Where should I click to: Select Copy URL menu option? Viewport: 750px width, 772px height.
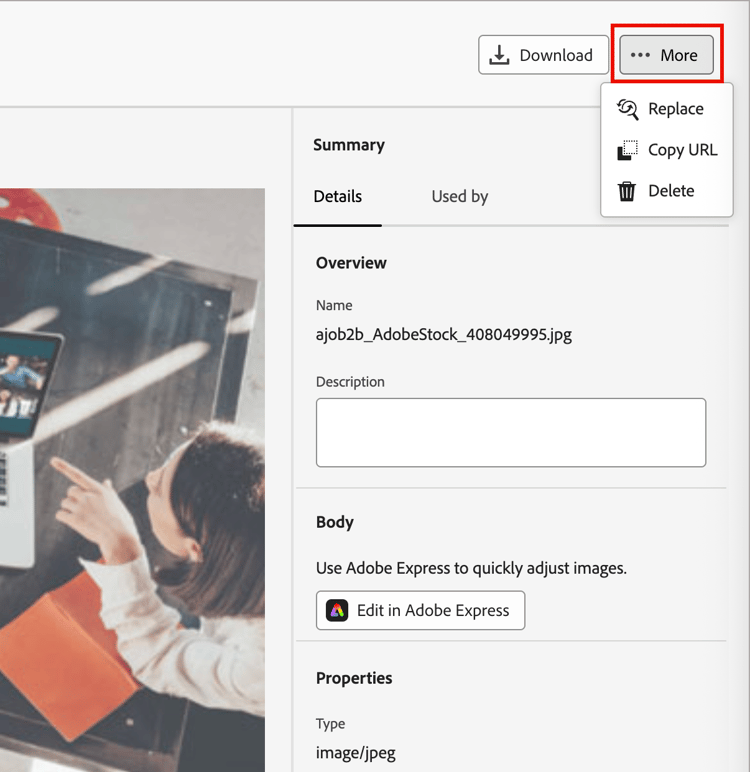coord(666,150)
